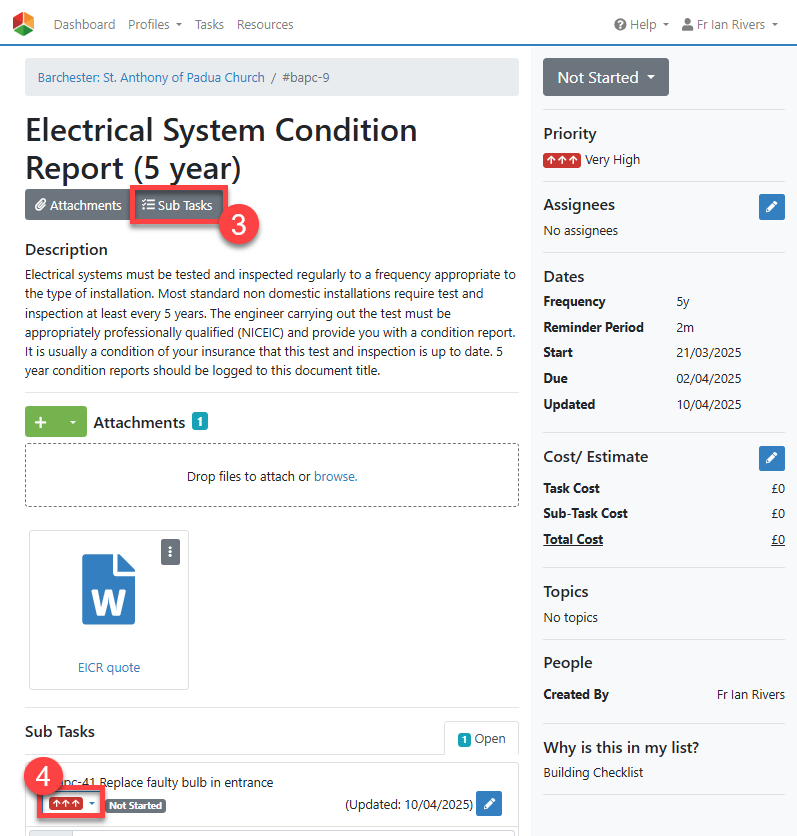The width and height of the screenshot is (797, 836).
Task: Open the green add-attachment dropdown arrow
Action: click(73, 423)
